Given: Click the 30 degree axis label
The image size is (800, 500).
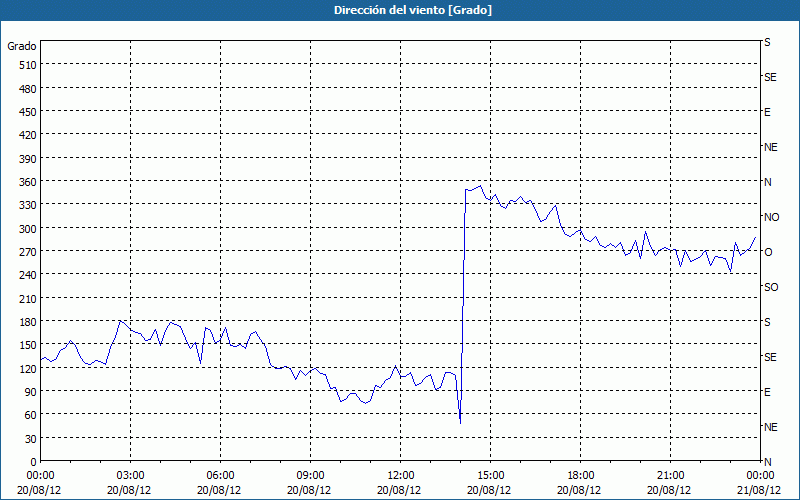Looking at the screenshot, I should (x=31, y=439).
